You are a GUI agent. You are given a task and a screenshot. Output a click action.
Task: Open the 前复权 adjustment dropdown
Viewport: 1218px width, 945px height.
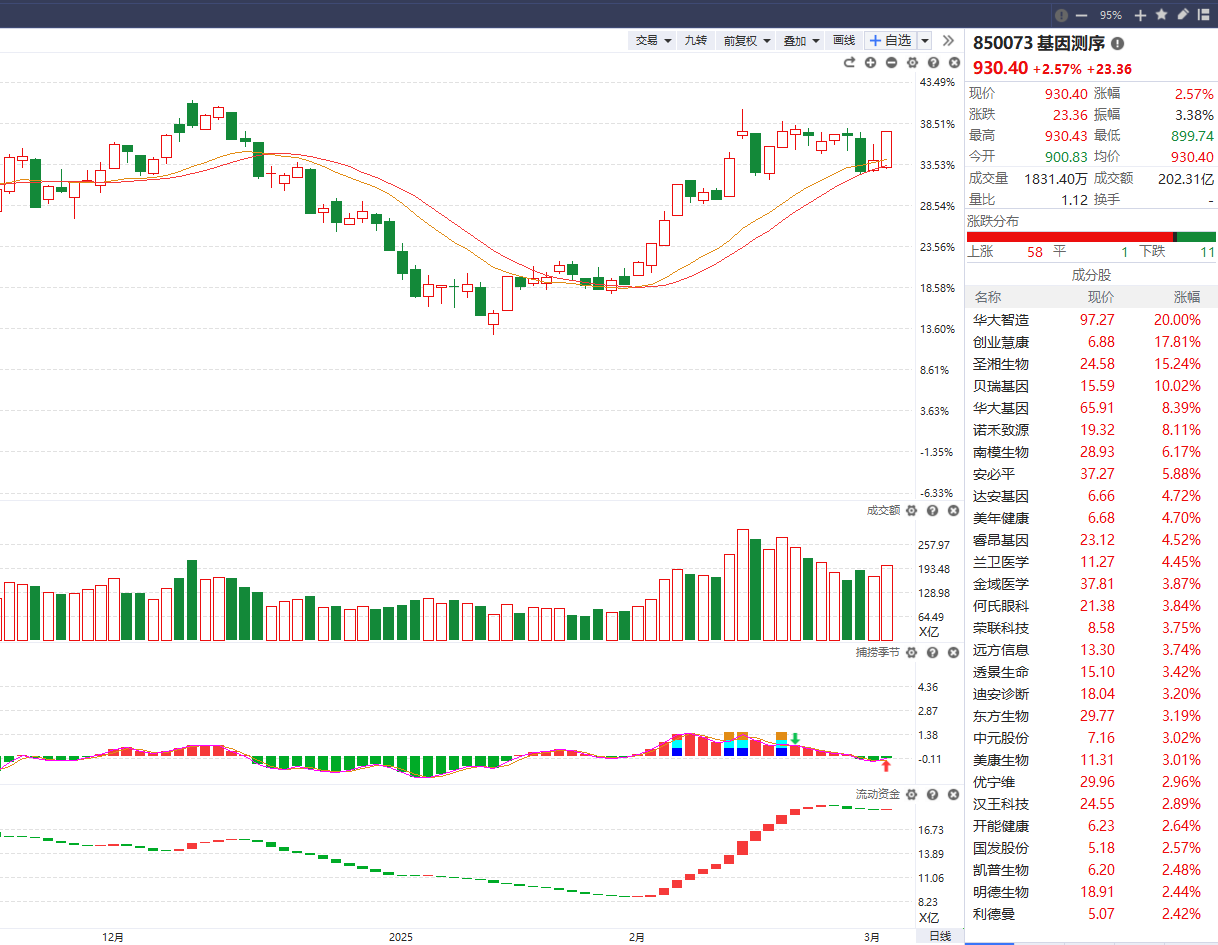click(747, 40)
